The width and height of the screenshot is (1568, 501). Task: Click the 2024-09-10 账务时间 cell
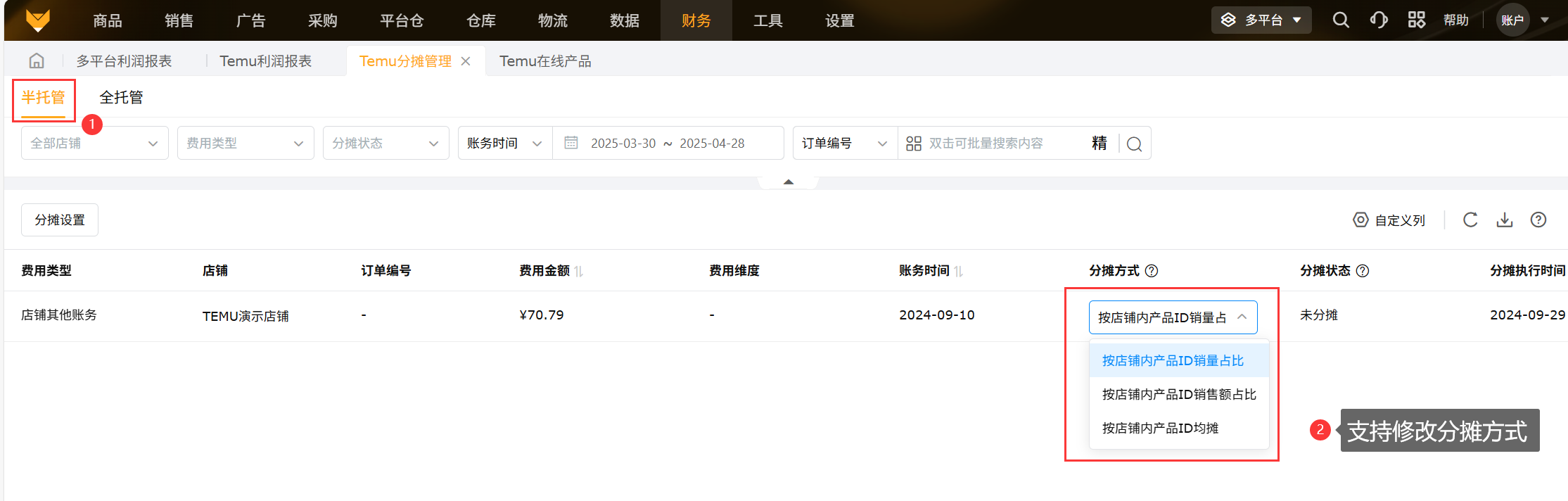coord(937,315)
